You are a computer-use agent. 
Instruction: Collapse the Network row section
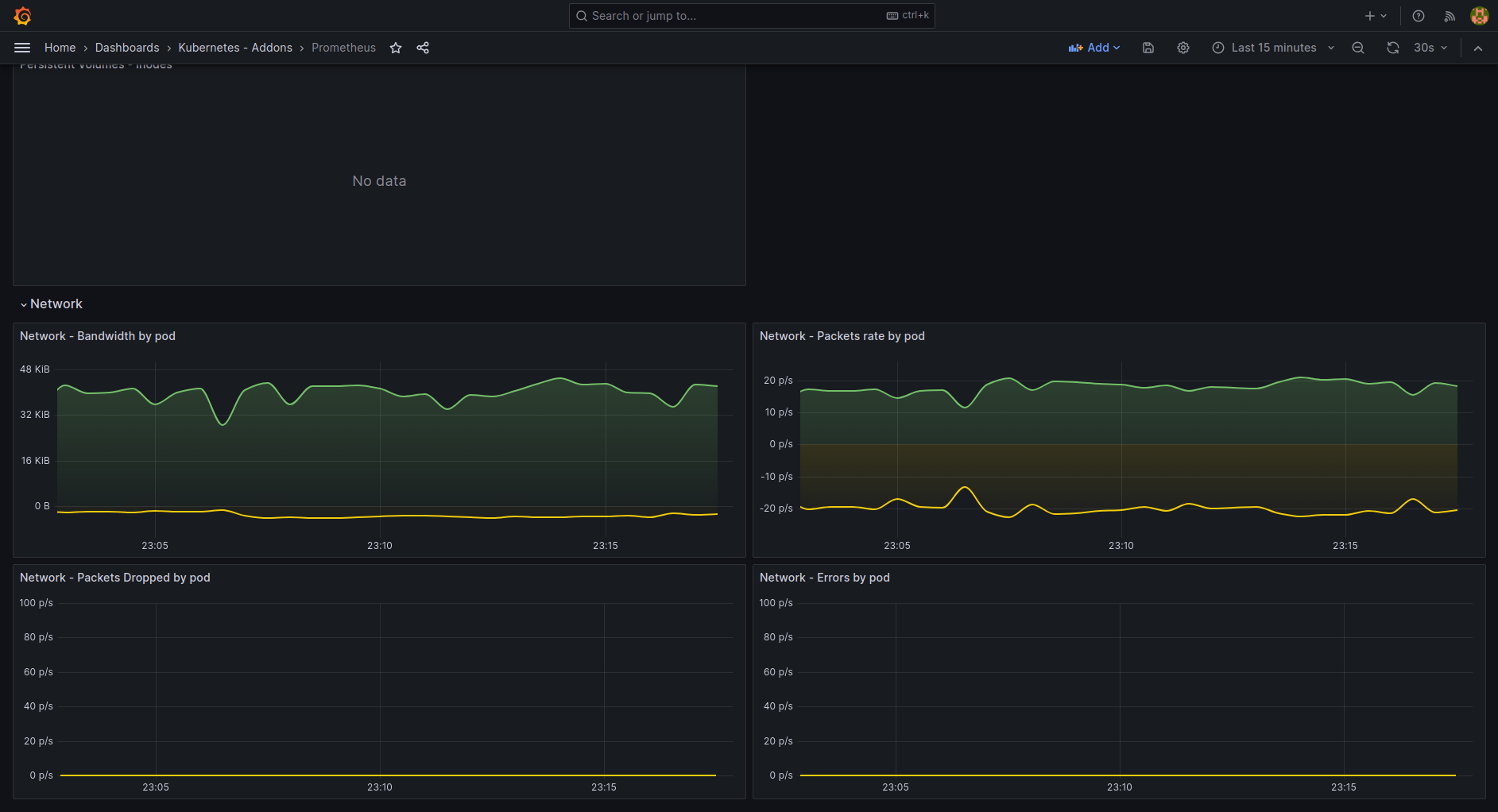[52, 304]
